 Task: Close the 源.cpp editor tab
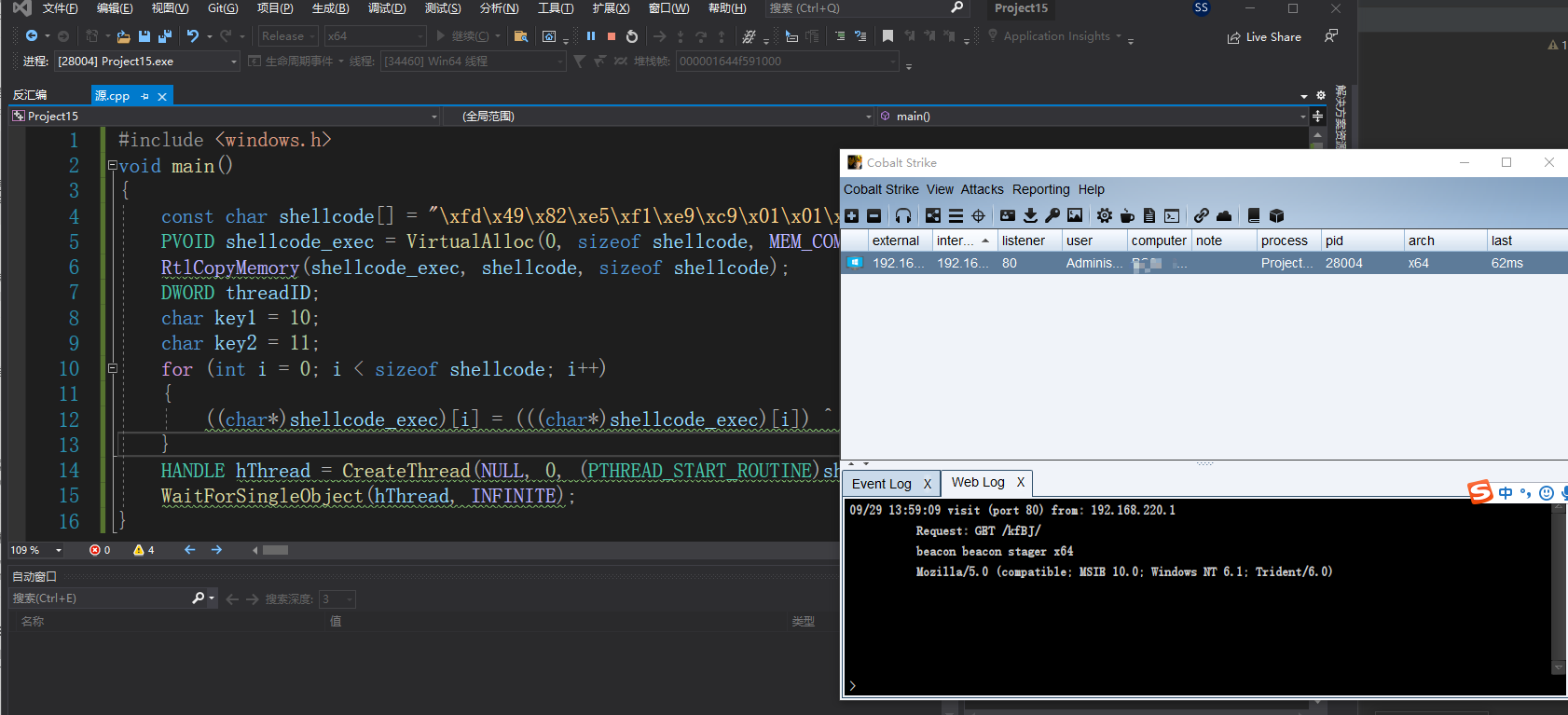[162, 96]
